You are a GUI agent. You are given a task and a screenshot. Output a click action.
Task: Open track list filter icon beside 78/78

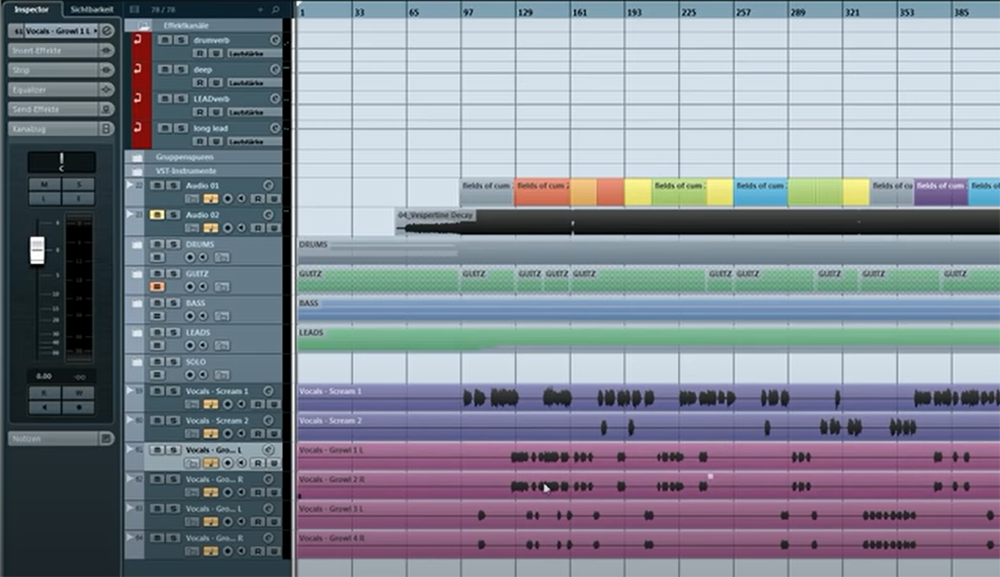pos(135,10)
